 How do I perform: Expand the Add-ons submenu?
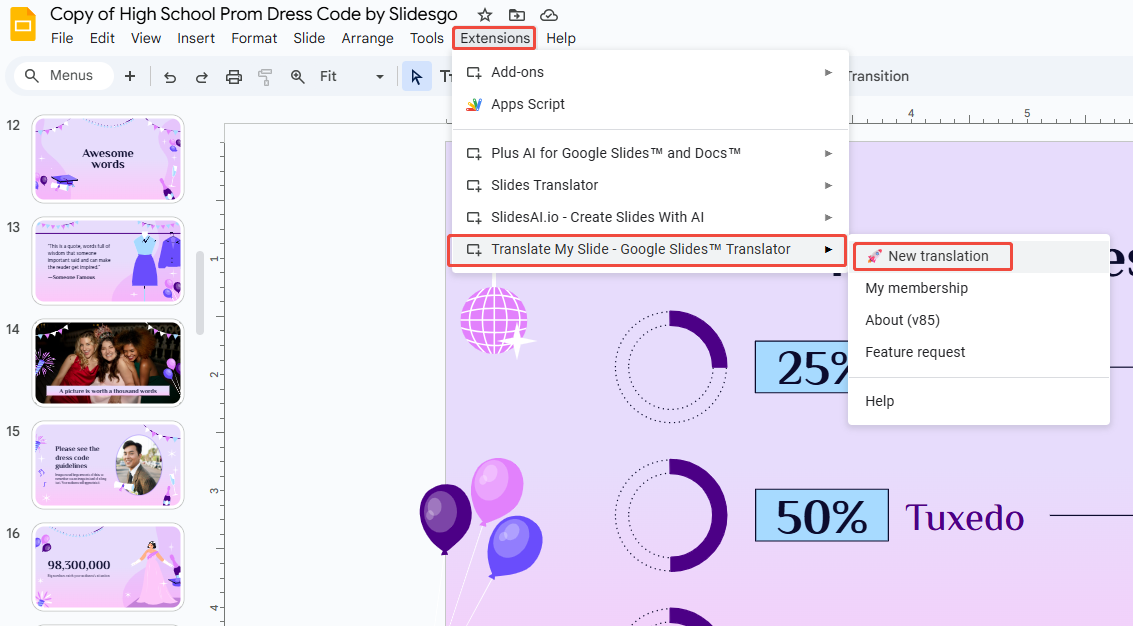tap(650, 72)
